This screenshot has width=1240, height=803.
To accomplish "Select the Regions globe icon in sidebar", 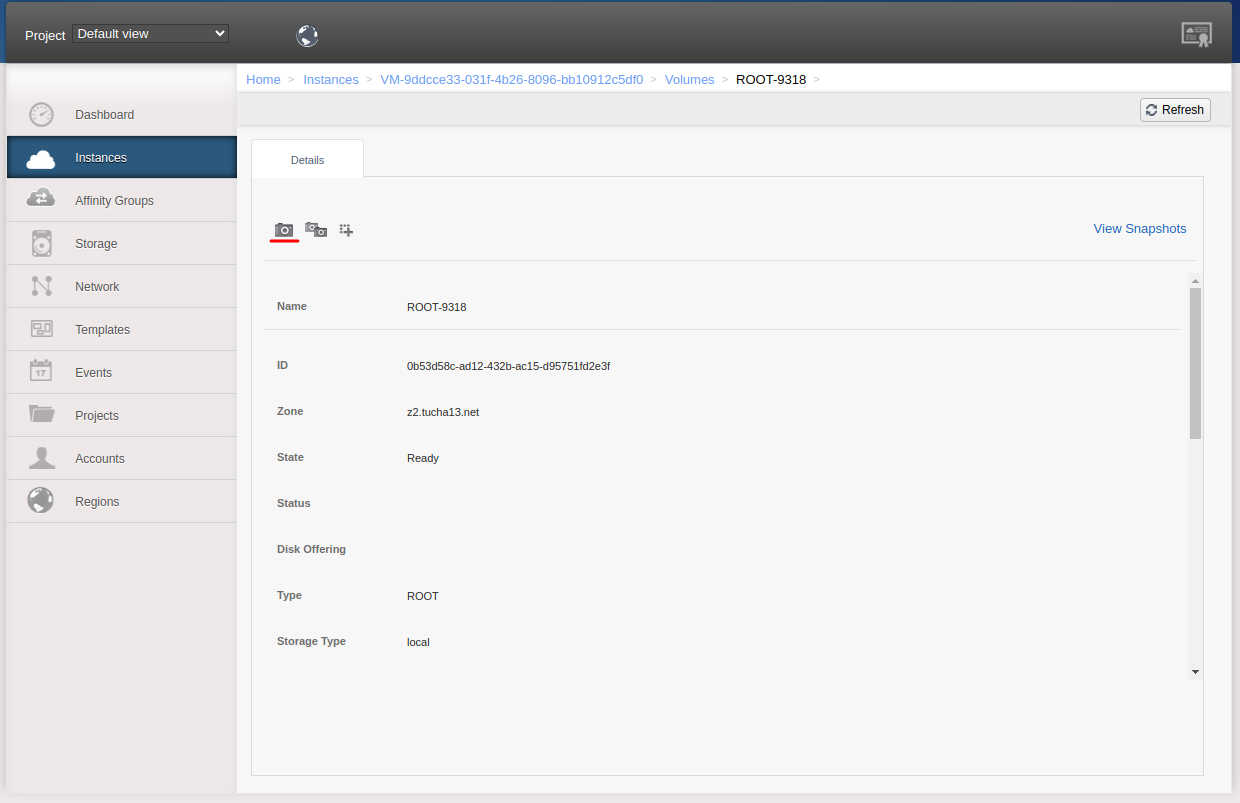I will pos(41,500).
